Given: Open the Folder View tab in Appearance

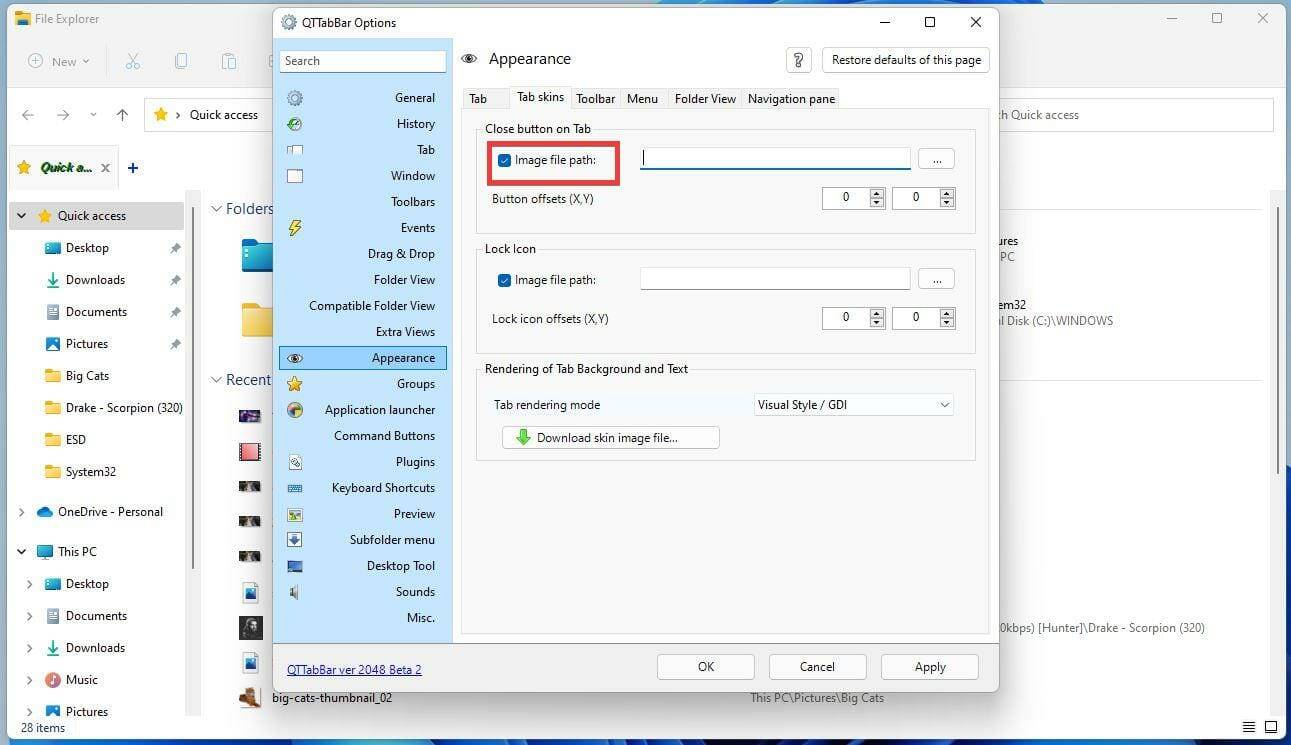Looking at the screenshot, I should tap(704, 98).
